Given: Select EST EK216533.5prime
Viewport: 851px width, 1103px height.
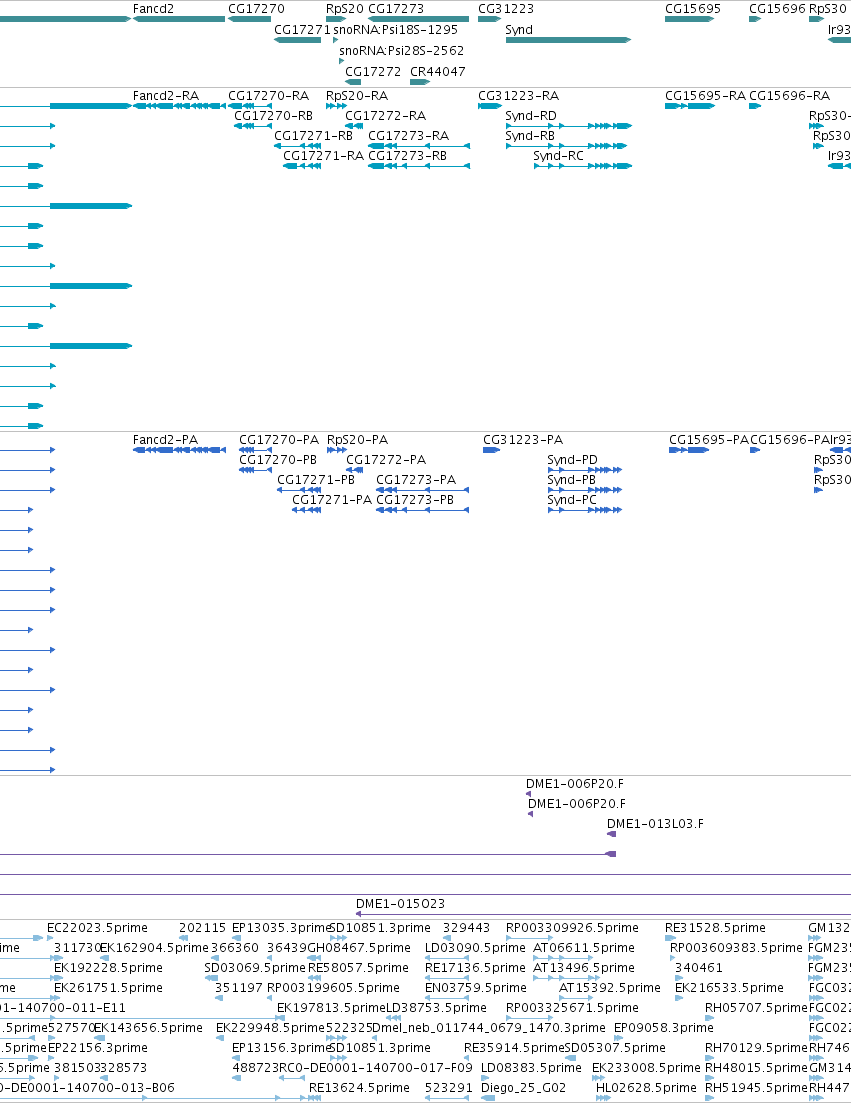Looking at the screenshot, I should (x=729, y=988).
